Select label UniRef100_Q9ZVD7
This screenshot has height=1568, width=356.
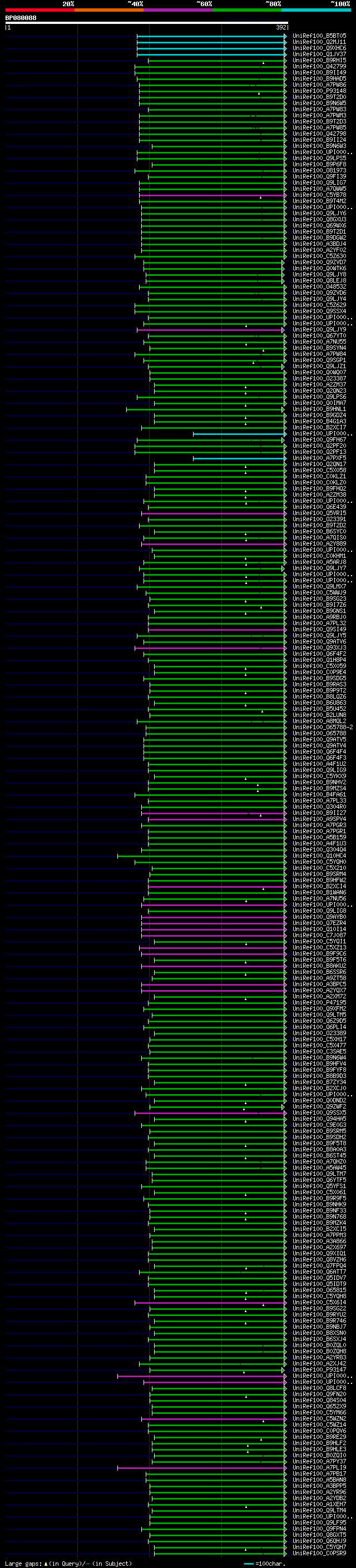[x=319, y=263]
